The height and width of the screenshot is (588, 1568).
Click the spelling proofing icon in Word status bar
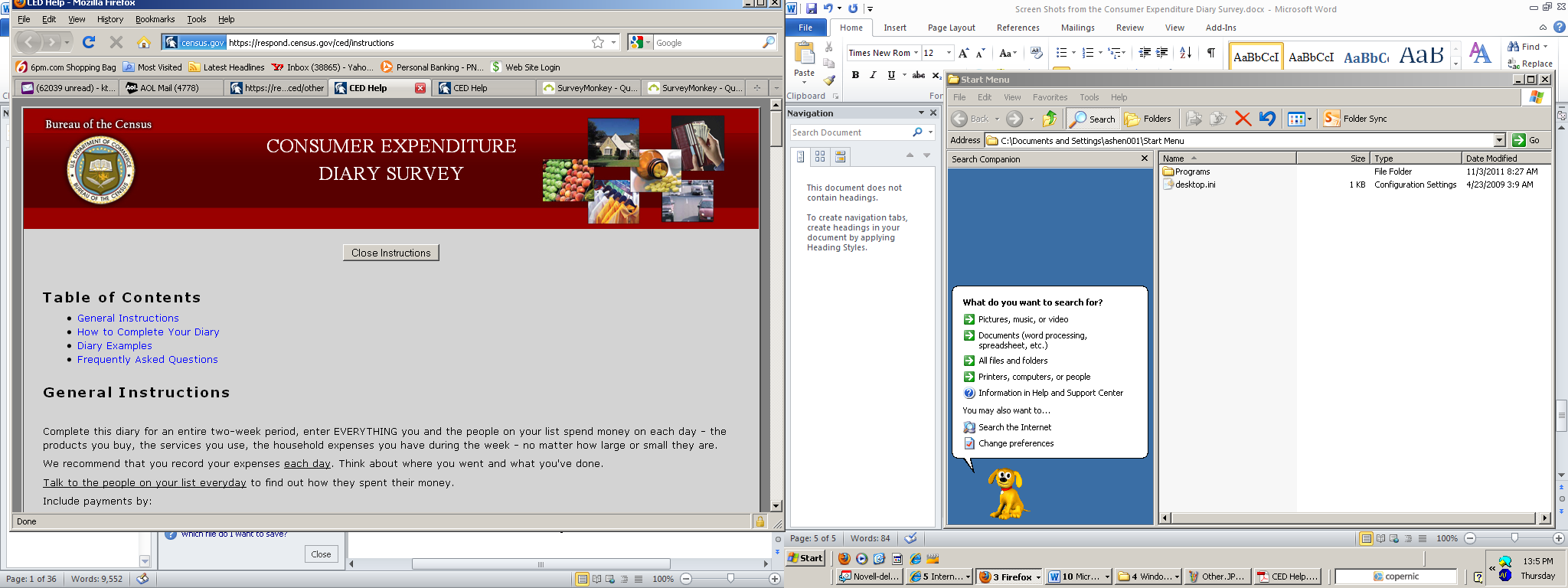coord(910,538)
